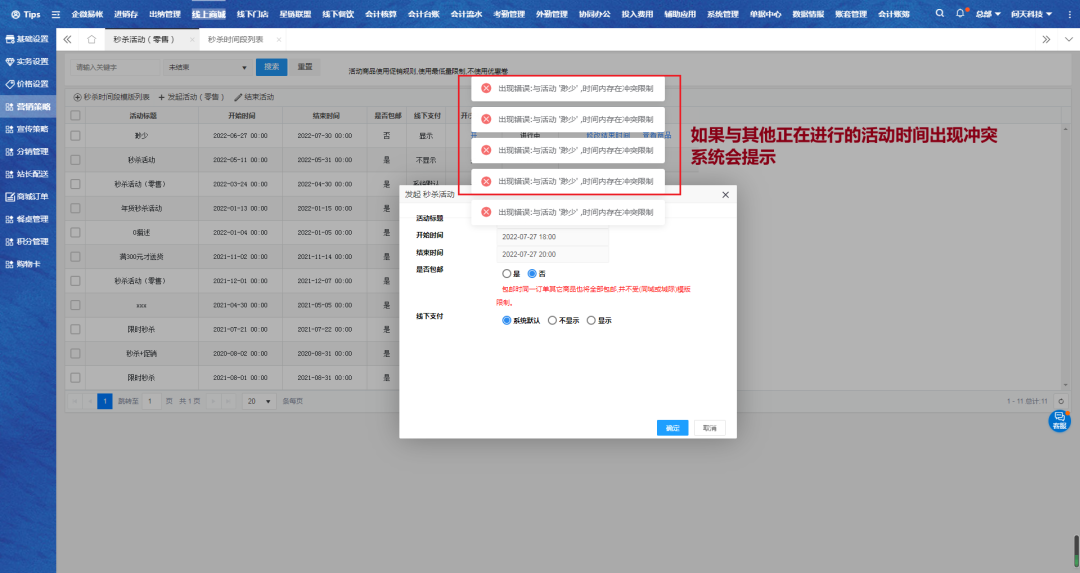Collapse sidebar with the hamburger menu icon
Image resolution: width=1080 pixels, height=573 pixels.
(x=55, y=15)
